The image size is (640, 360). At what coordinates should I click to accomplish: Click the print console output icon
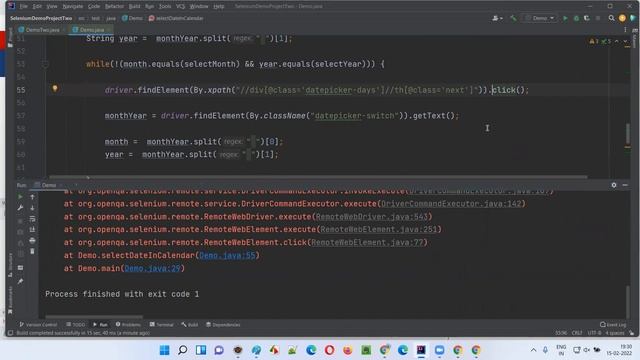pos(32,241)
